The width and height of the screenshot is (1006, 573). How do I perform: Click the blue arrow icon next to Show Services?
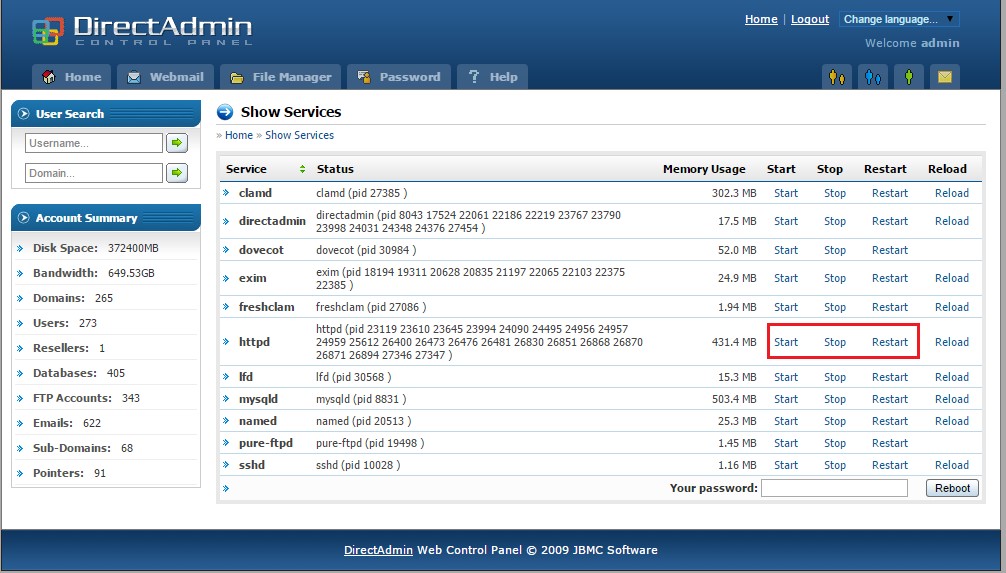[x=225, y=112]
